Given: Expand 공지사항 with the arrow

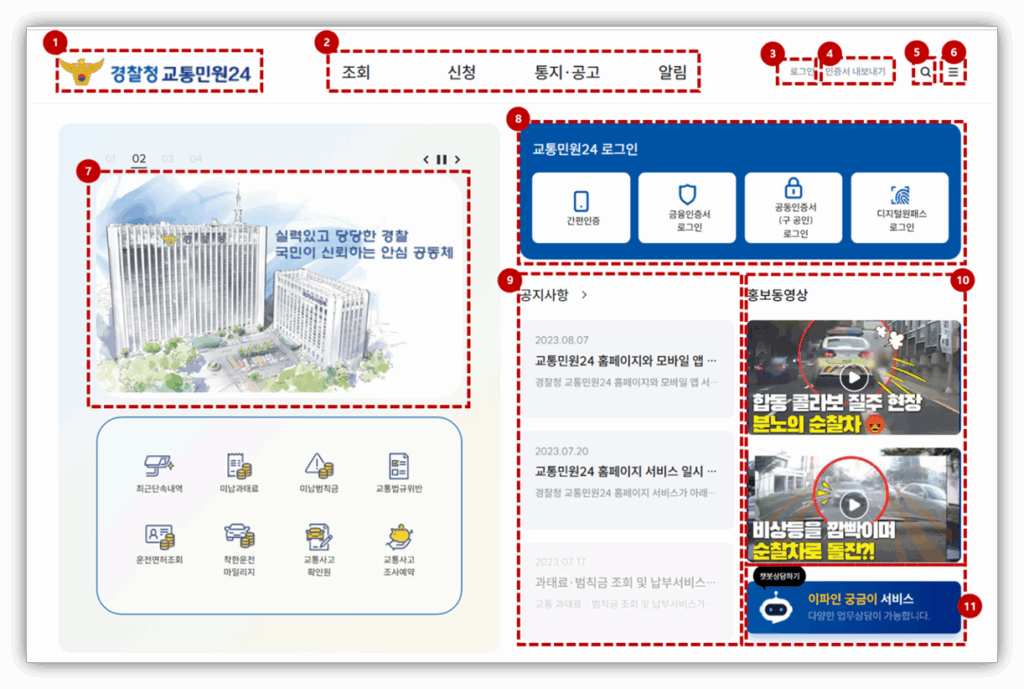Looking at the screenshot, I should point(584,295).
